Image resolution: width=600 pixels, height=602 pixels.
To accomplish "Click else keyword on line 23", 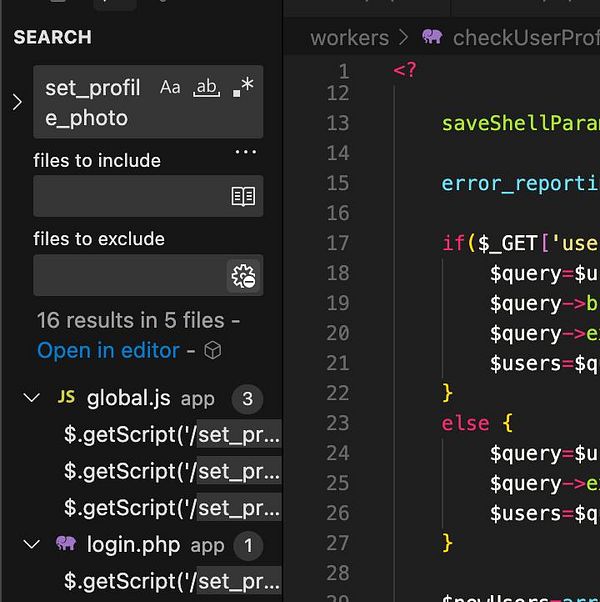I will [465, 423].
